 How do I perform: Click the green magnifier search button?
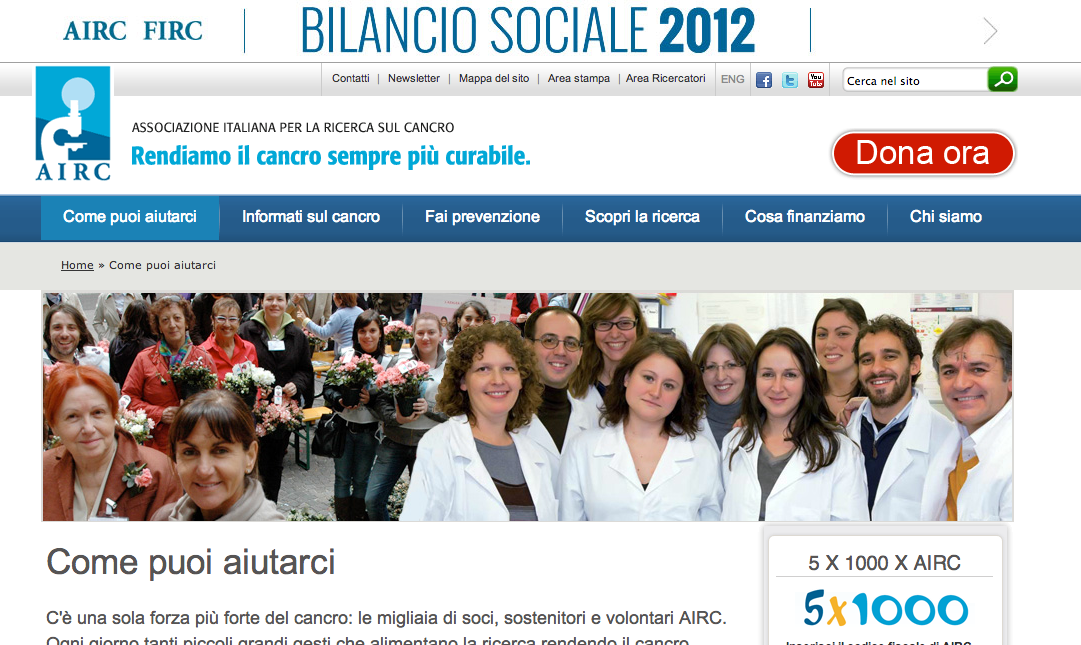point(1002,79)
